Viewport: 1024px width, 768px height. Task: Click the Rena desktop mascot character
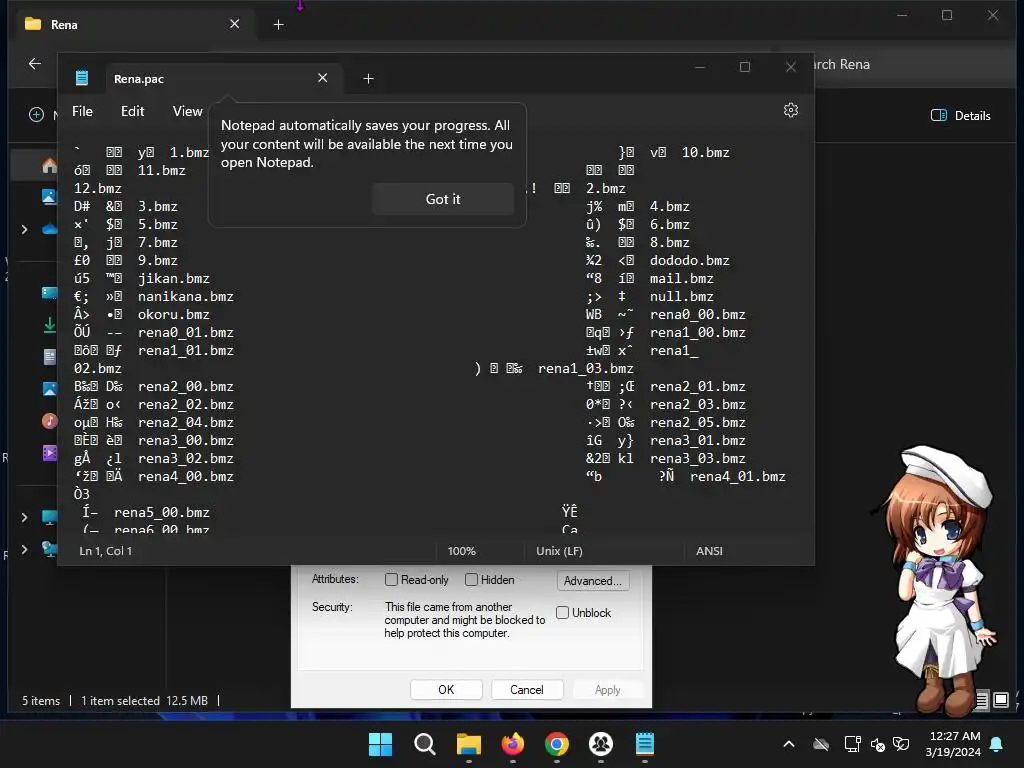(x=936, y=580)
